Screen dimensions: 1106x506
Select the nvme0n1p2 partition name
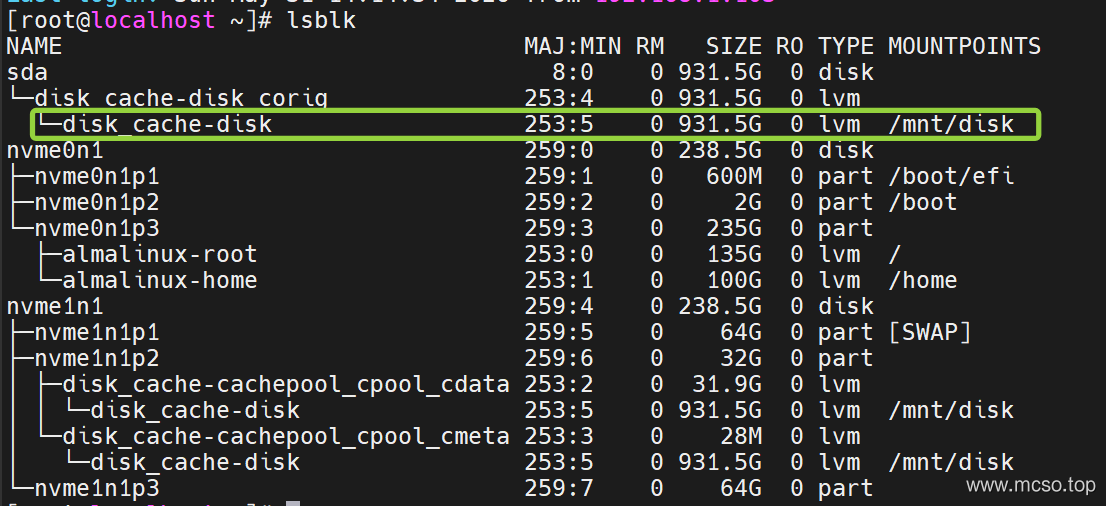97,203
